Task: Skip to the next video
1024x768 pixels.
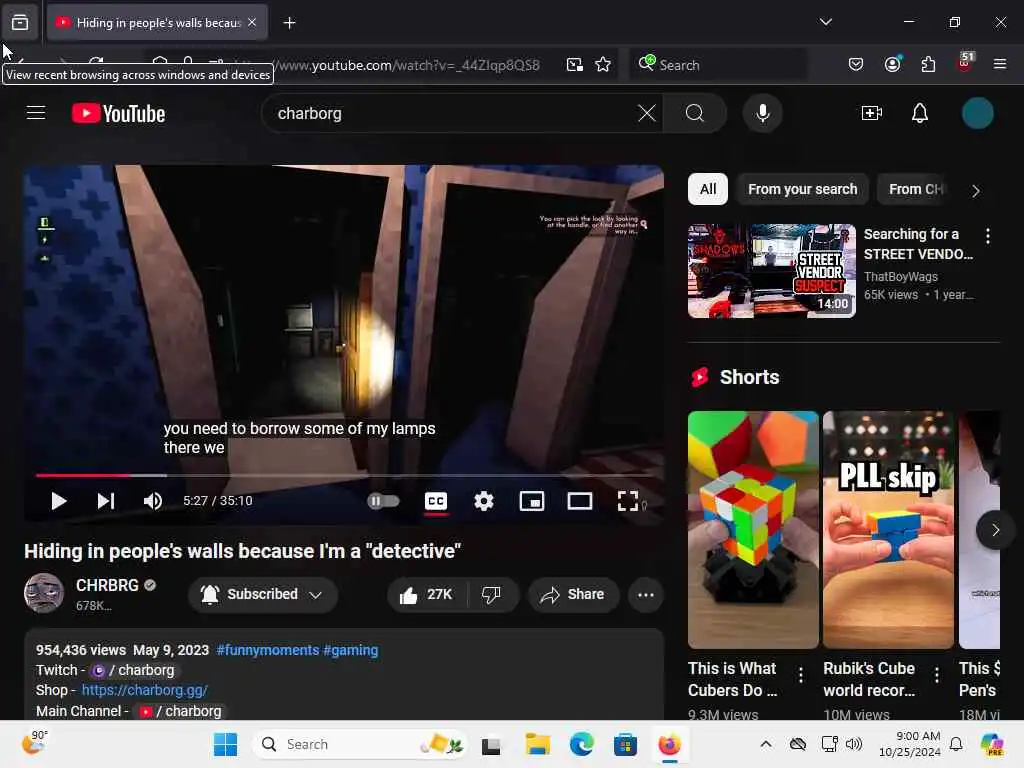Action: pyautogui.click(x=106, y=501)
